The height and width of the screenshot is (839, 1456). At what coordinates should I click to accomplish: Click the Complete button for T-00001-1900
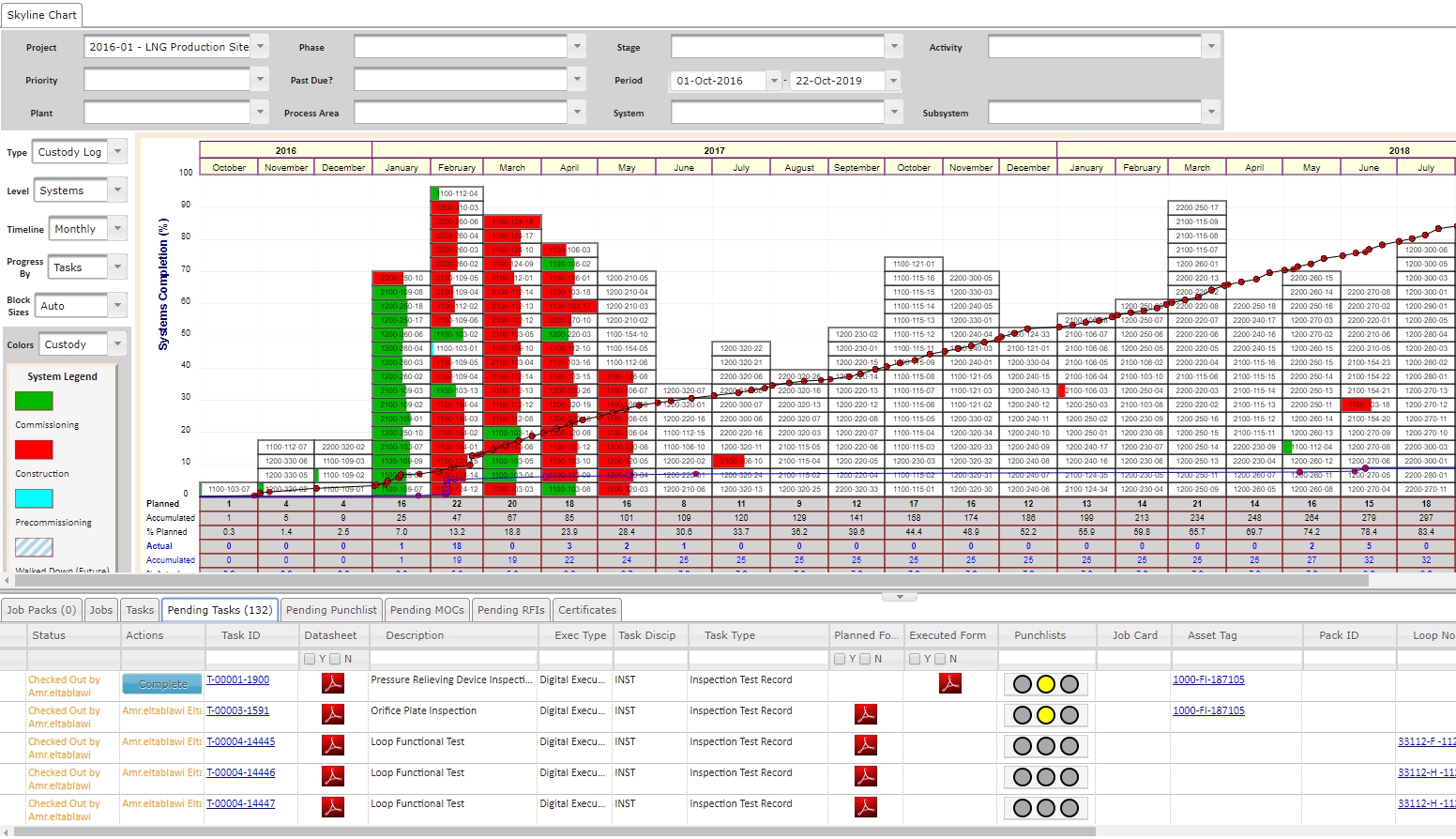click(x=162, y=684)
